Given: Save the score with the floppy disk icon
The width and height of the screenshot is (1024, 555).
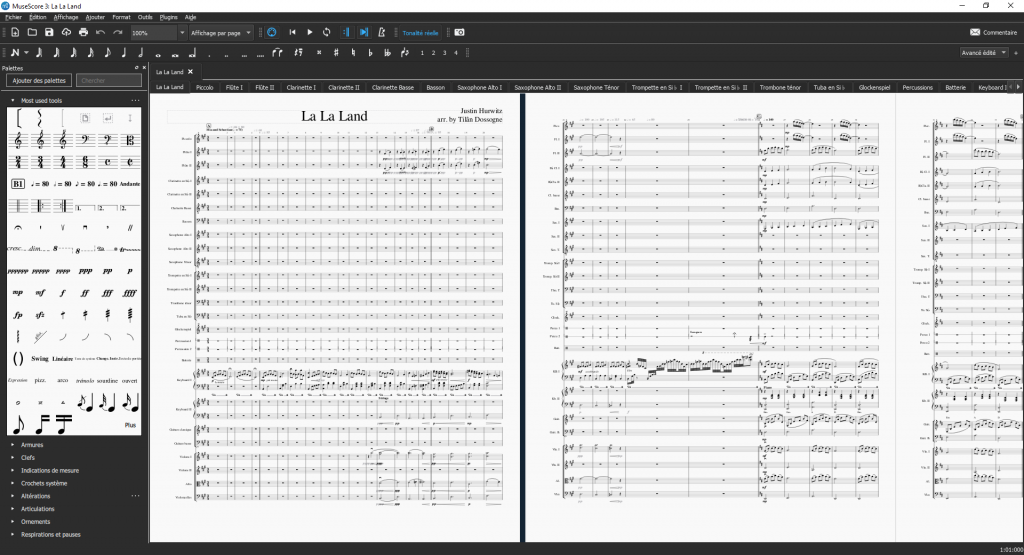Looking at the screenshot, I should tap(49, 32).
